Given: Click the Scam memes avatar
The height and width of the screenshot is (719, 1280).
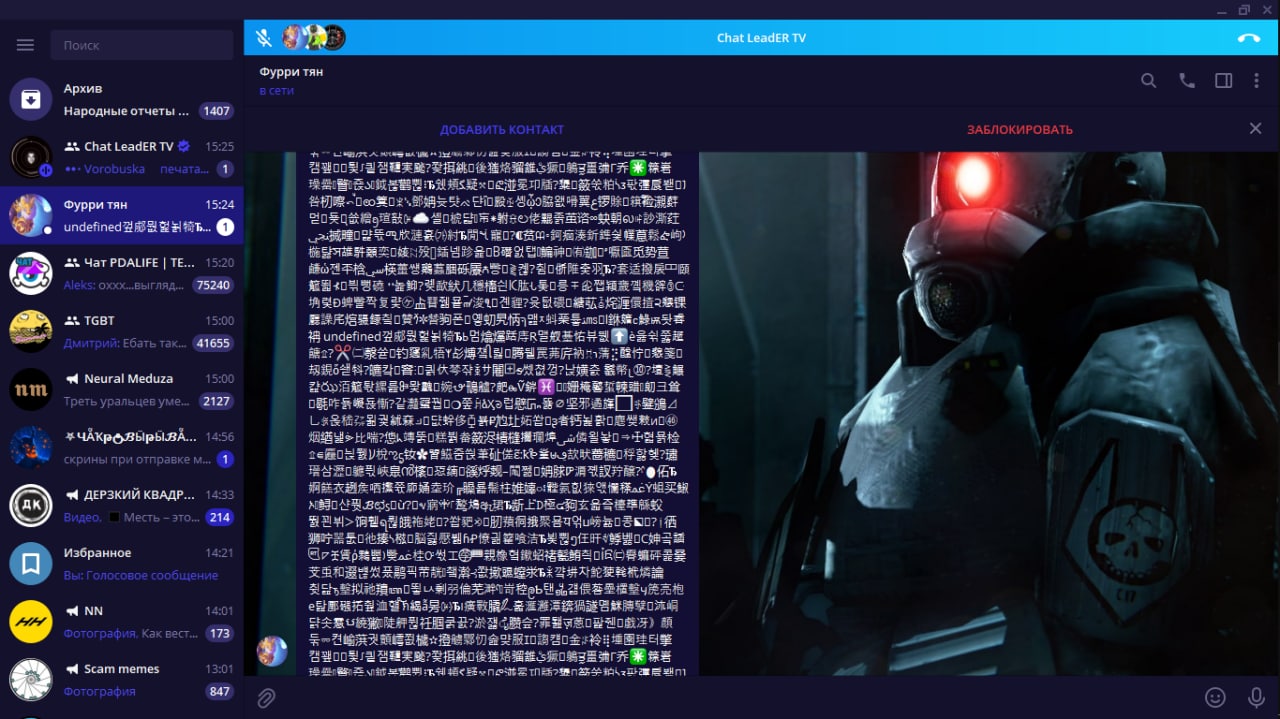Looking at the screenshot, I should pos(31,679).
